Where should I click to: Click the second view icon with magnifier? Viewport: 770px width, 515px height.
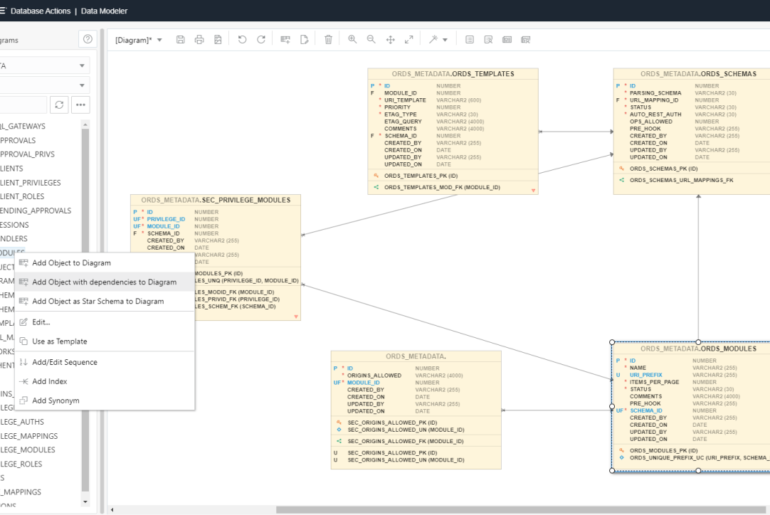(x=488, y=40)
